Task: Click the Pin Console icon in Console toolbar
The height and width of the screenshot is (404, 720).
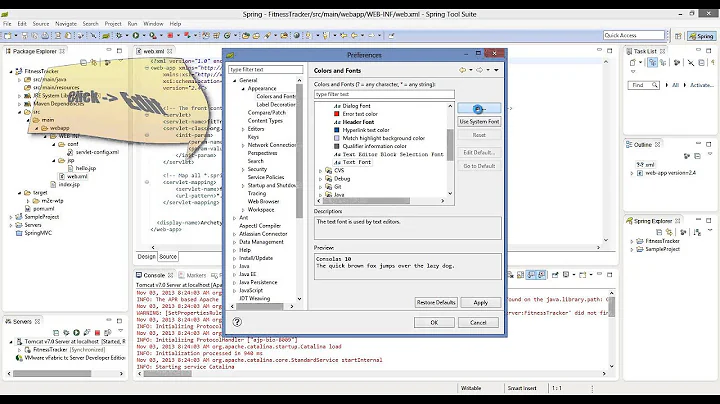Action: pos(555,275)
